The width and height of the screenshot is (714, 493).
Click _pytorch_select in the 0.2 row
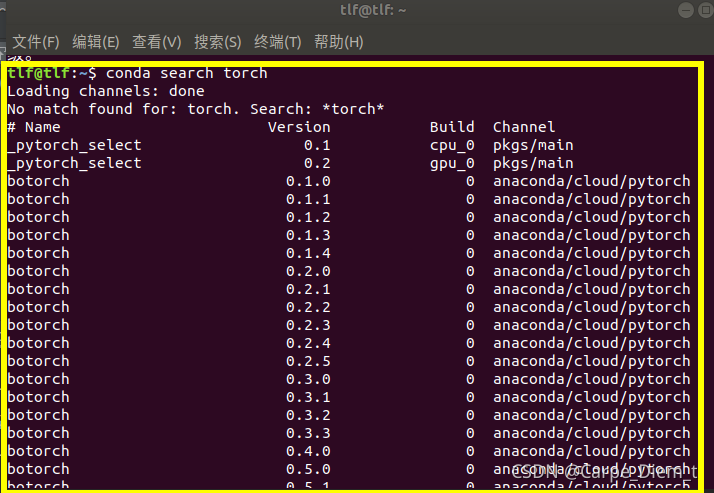click(74, 163)
